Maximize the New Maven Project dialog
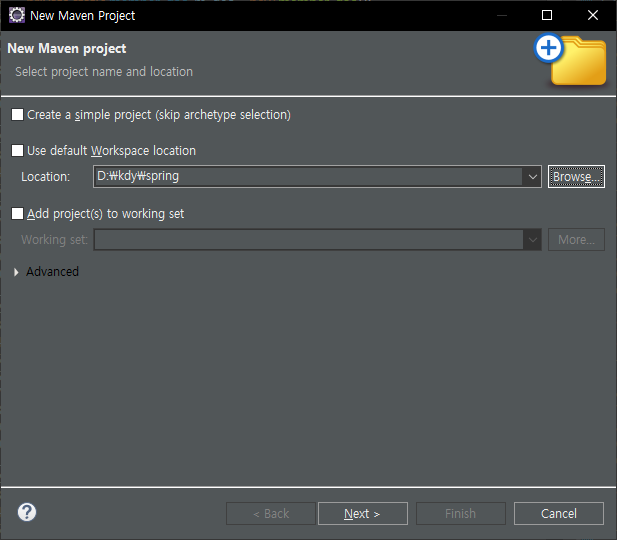This screenshot has height=540, width=617. tap(547, 15)
